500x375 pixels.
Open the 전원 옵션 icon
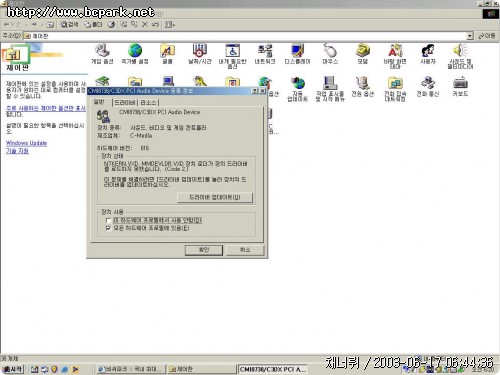362,86
